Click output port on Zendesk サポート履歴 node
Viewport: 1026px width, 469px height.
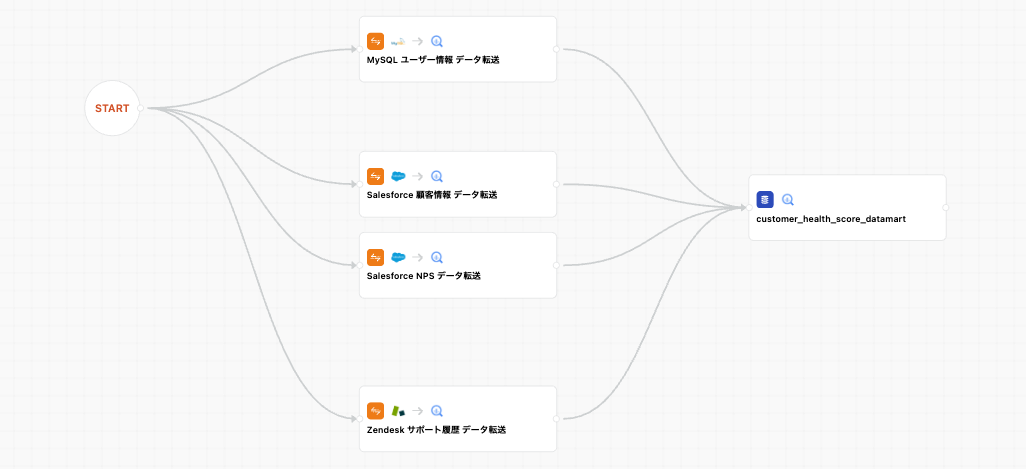click(x=557, y=418)
